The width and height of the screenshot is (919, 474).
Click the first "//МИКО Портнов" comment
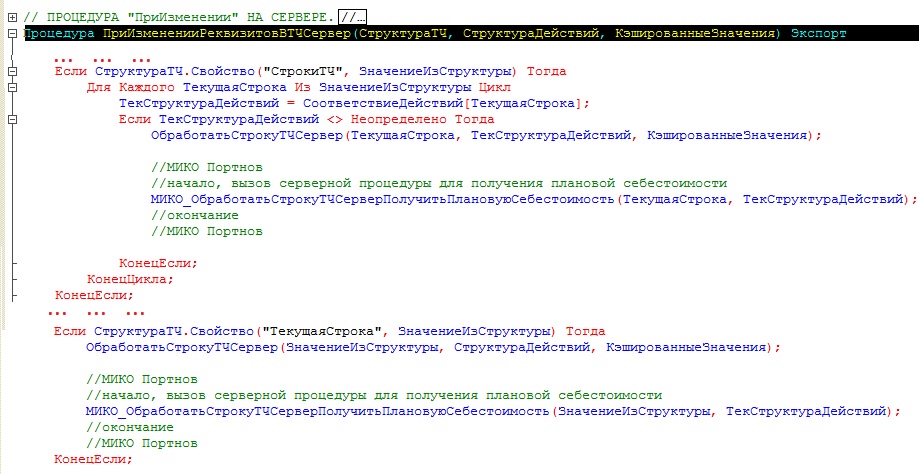[206, 167]
